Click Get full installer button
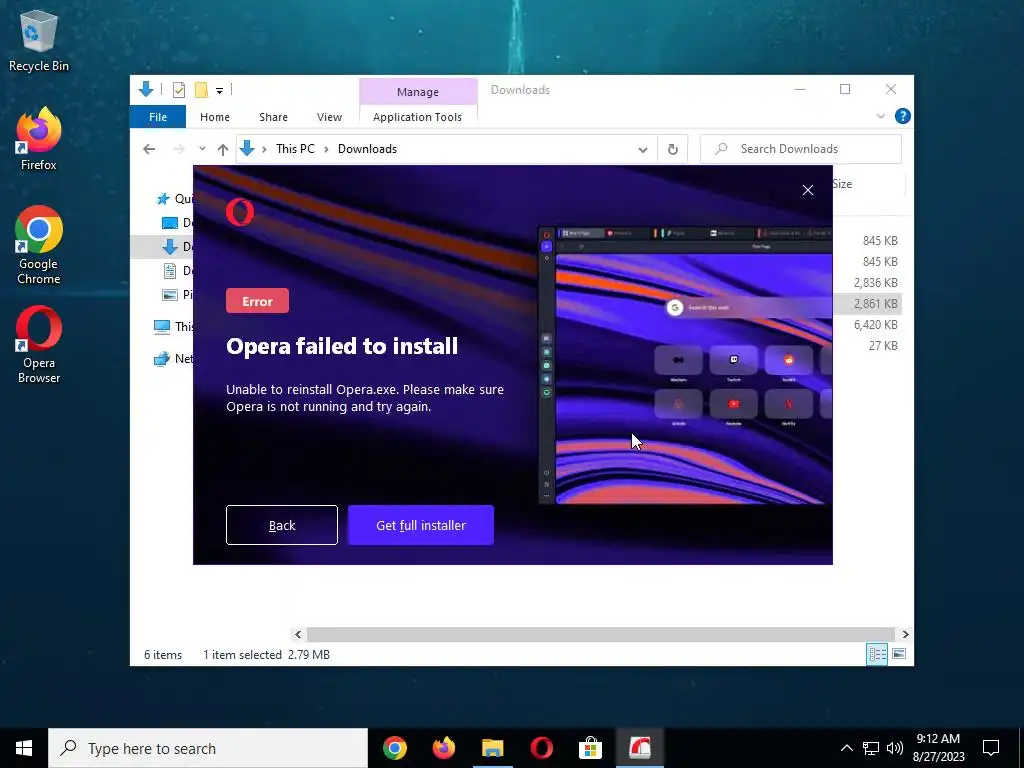This screenshot has width=1024, height=768. (421, 525)
